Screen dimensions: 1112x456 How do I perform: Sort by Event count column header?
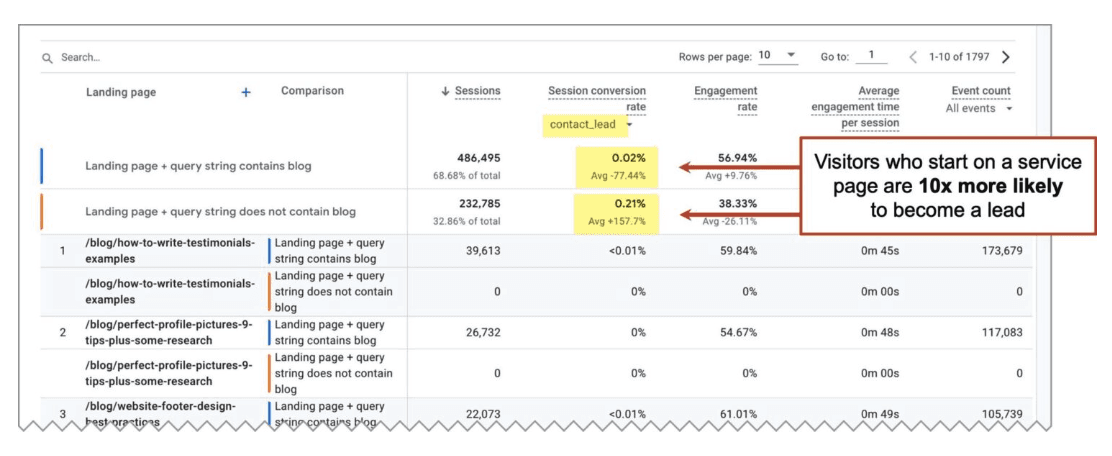point(981,91)
